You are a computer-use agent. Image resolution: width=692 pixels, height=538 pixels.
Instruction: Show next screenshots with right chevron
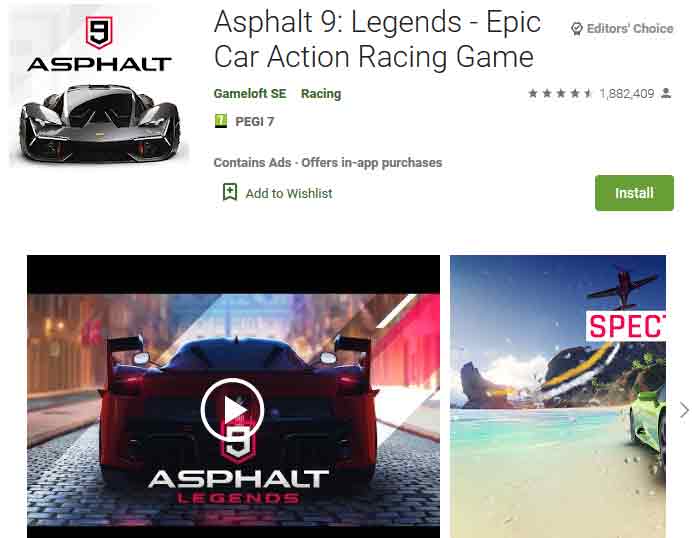[684, 410]
